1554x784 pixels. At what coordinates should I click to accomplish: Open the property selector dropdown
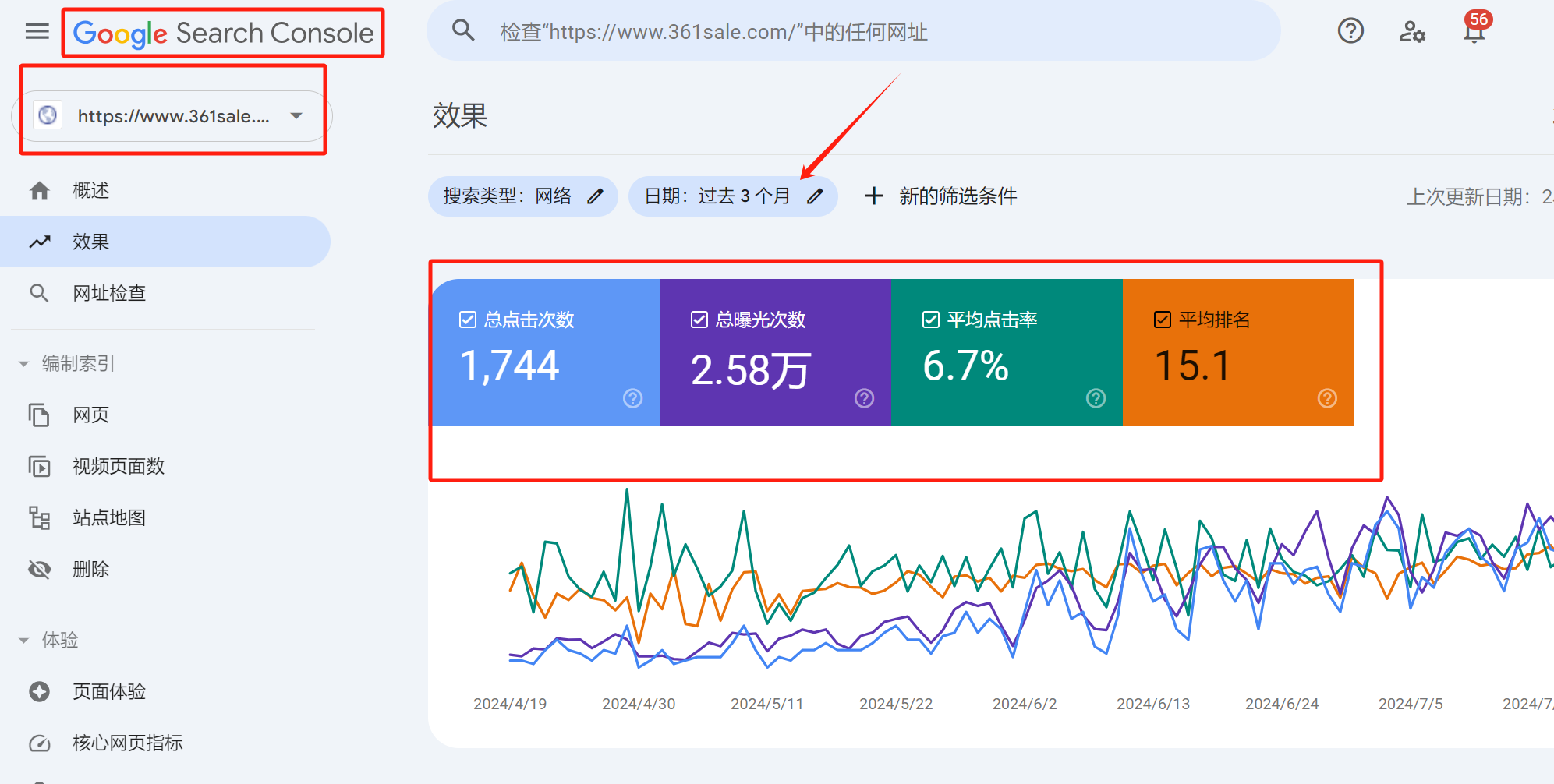pos(296,115)
